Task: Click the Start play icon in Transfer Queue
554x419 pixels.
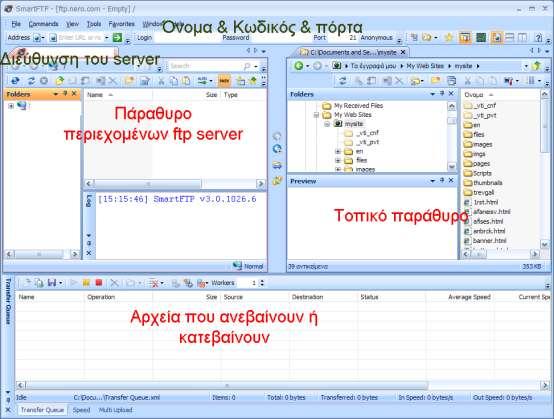Action: tap(73, 283)
